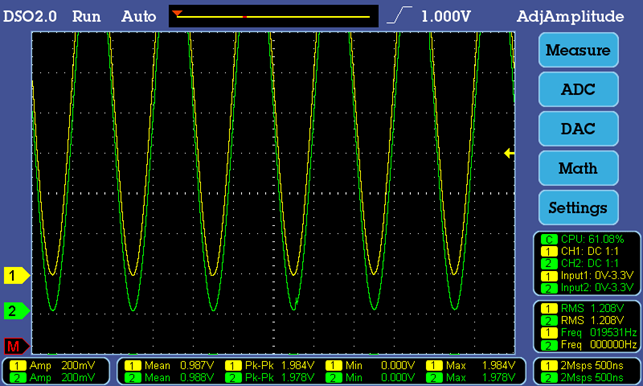Image resolution: width=643 pixels, height=386 pixels.
Task: Click the red center mark on the memory bar
Action: [x=245, y=17]
